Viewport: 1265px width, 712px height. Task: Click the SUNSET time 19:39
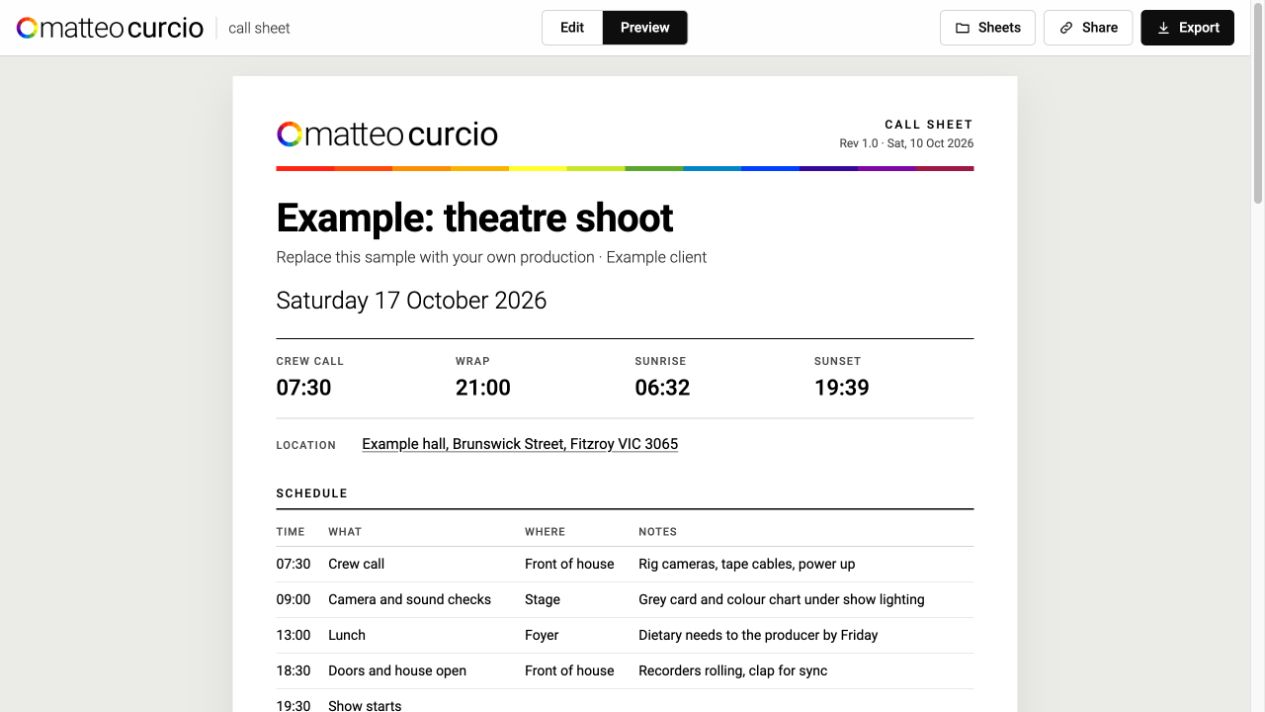coord(841,388)
